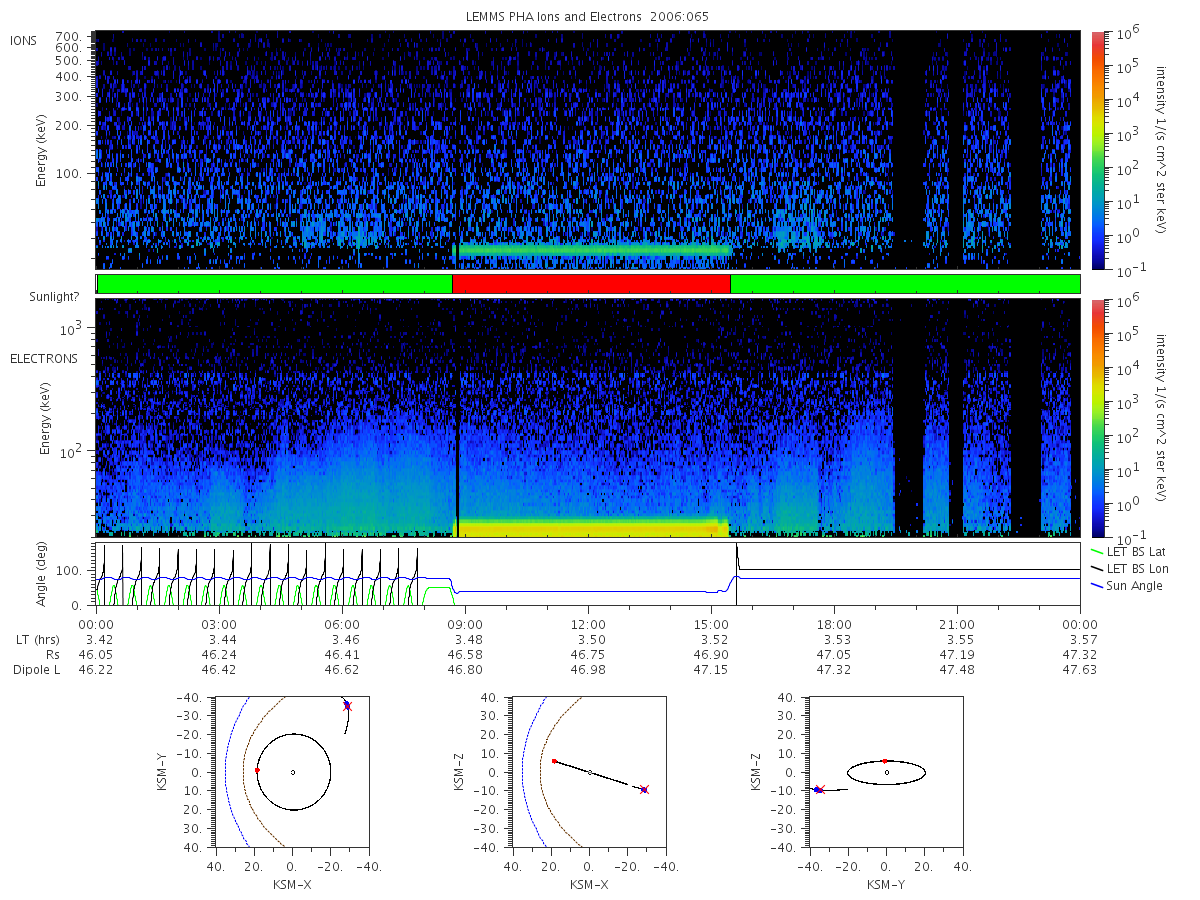1200x900 pixels.
Task: Click the 09:00 time axis label
Action: 465,623
